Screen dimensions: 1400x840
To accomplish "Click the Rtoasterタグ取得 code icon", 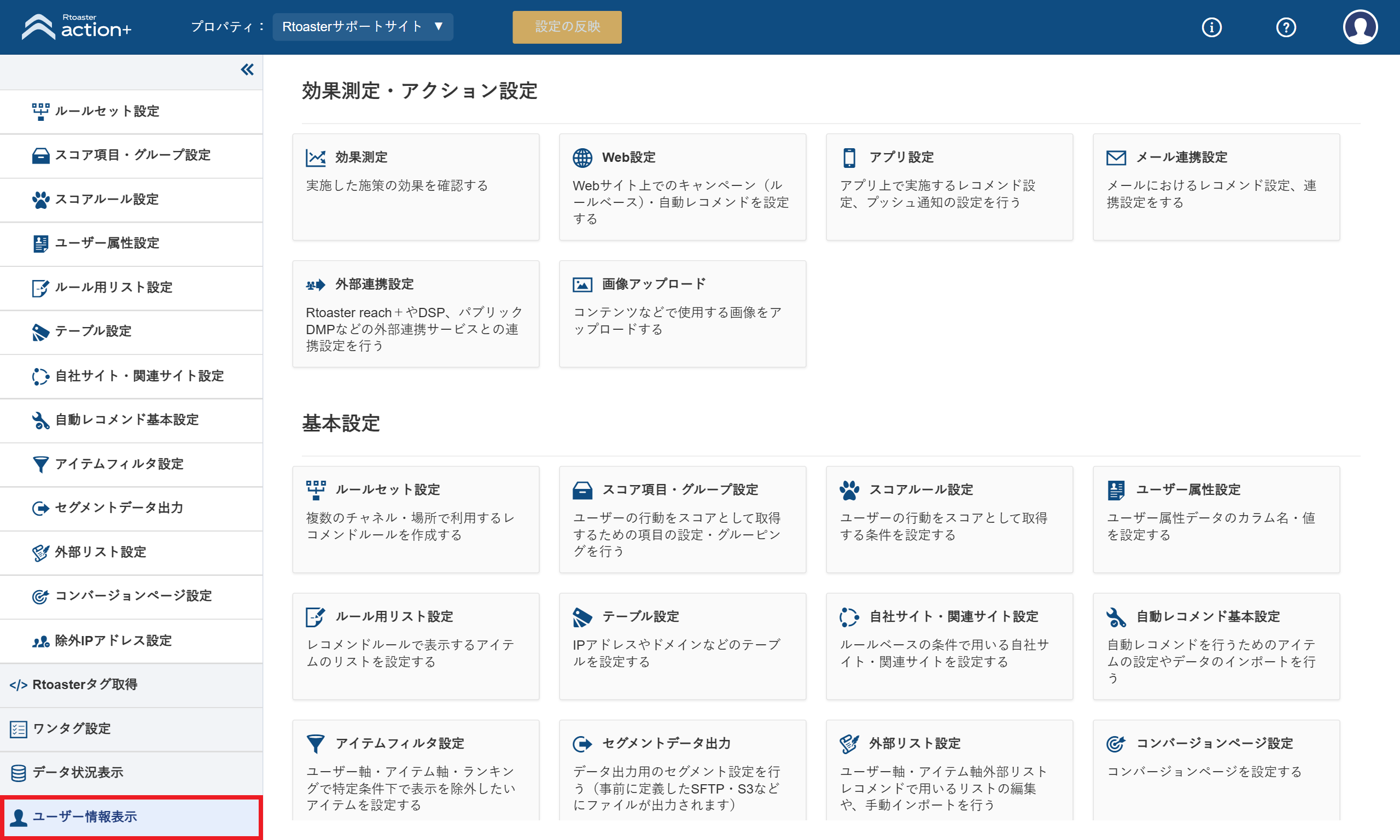I will coord(18,685).
